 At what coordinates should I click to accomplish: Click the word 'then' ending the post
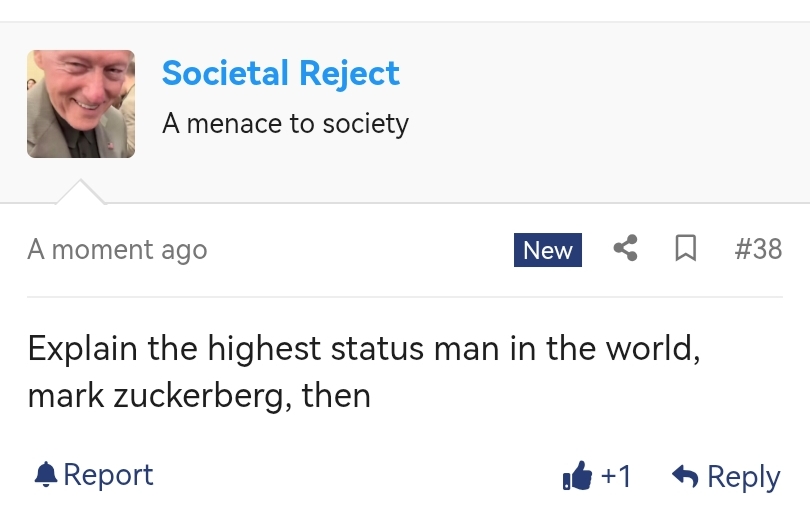coord(337,396)
